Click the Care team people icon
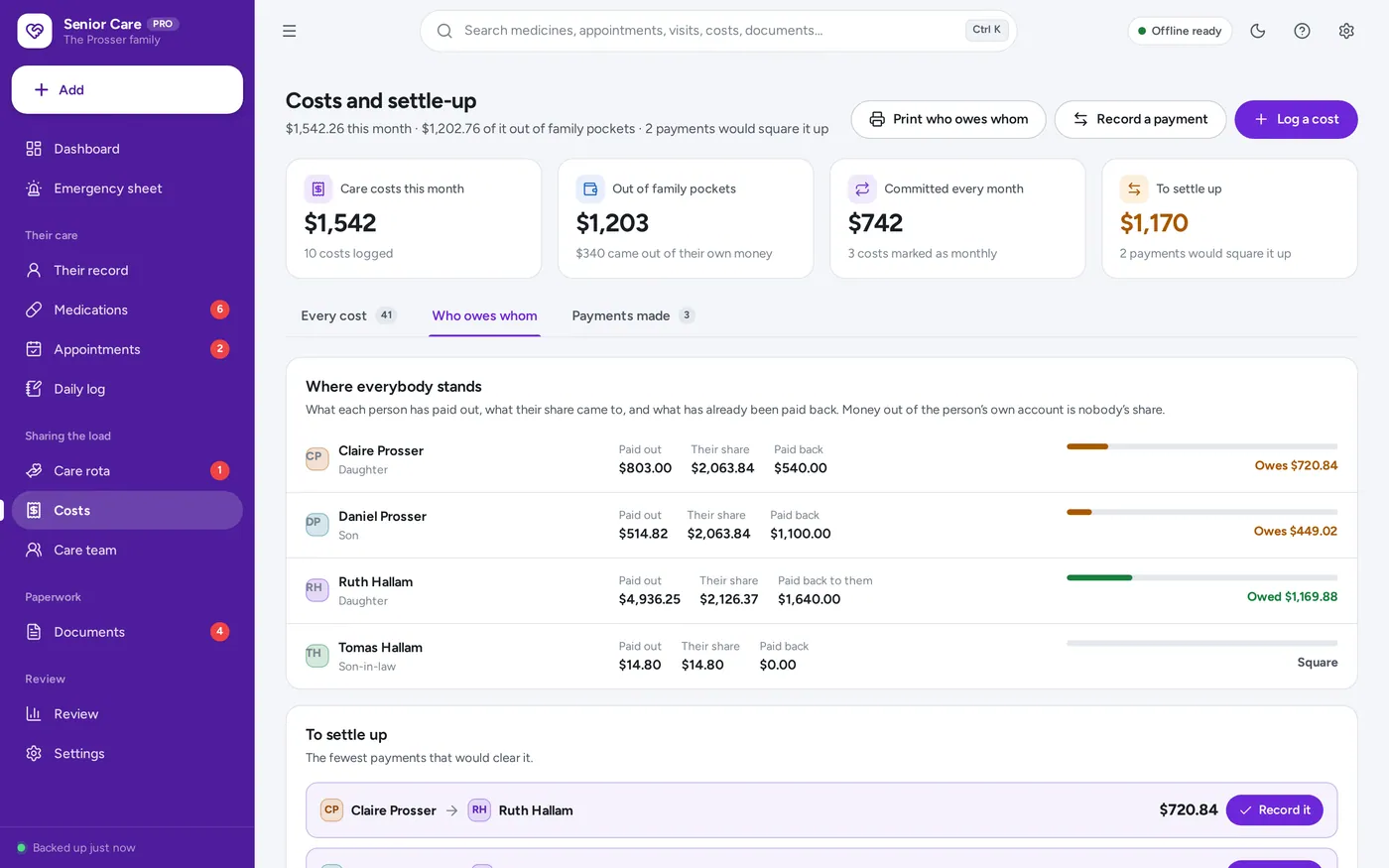The image size is (1389, 868). coord(34,550)
